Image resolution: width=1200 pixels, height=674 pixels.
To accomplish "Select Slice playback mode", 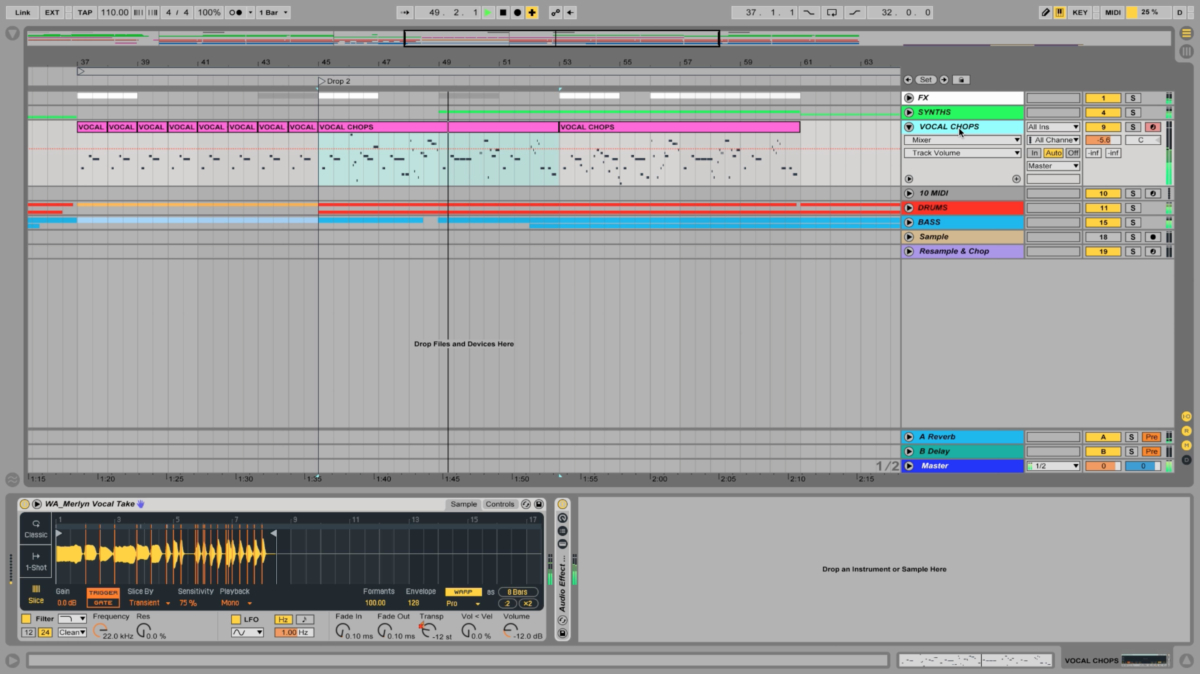I will 36,593.
